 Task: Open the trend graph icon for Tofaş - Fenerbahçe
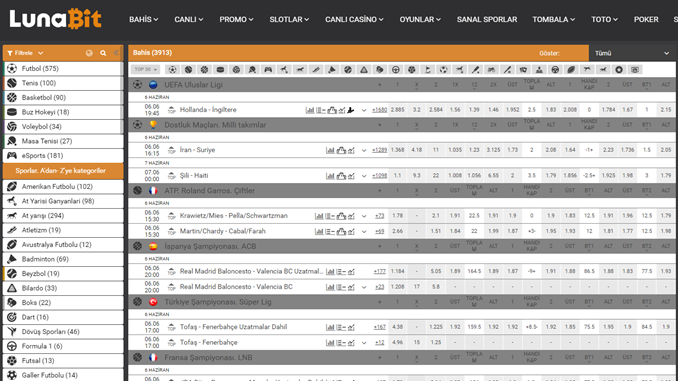(351, 343)
